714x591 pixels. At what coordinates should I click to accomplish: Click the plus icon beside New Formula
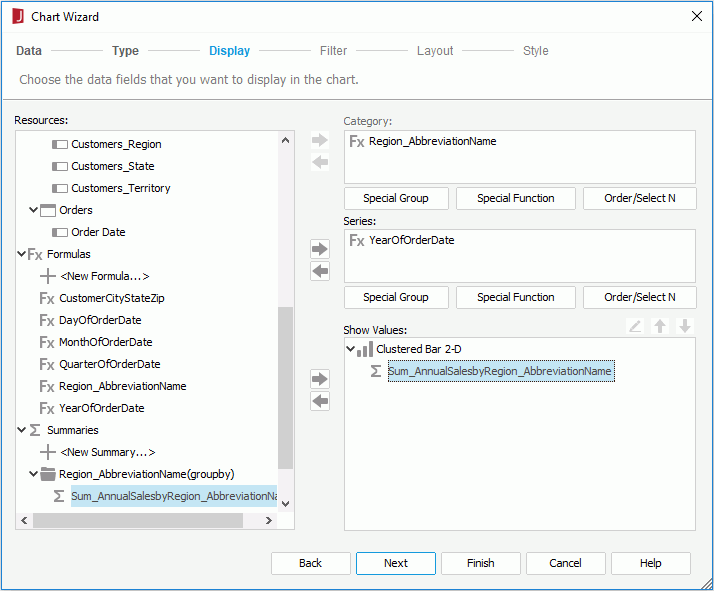[47, 276]
